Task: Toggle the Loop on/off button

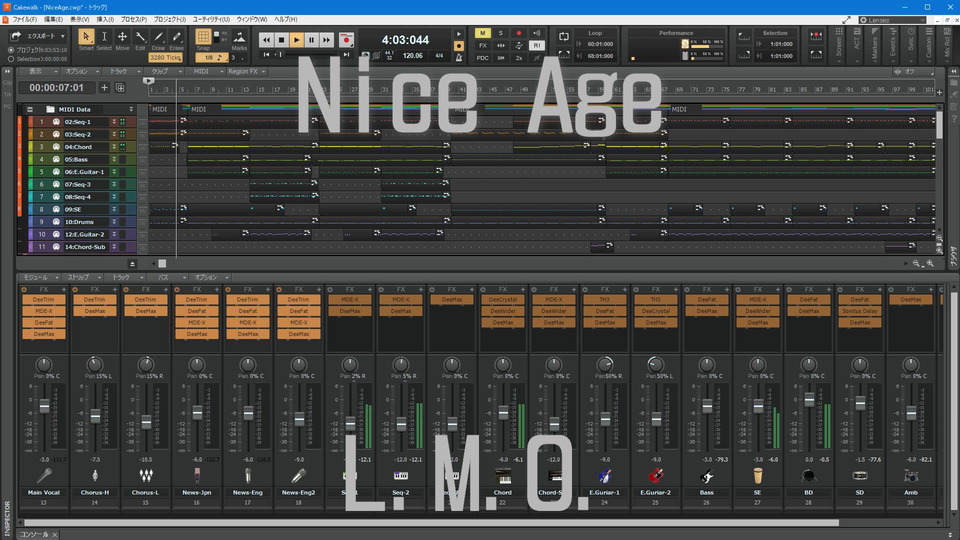Action: tap(563, 37)
